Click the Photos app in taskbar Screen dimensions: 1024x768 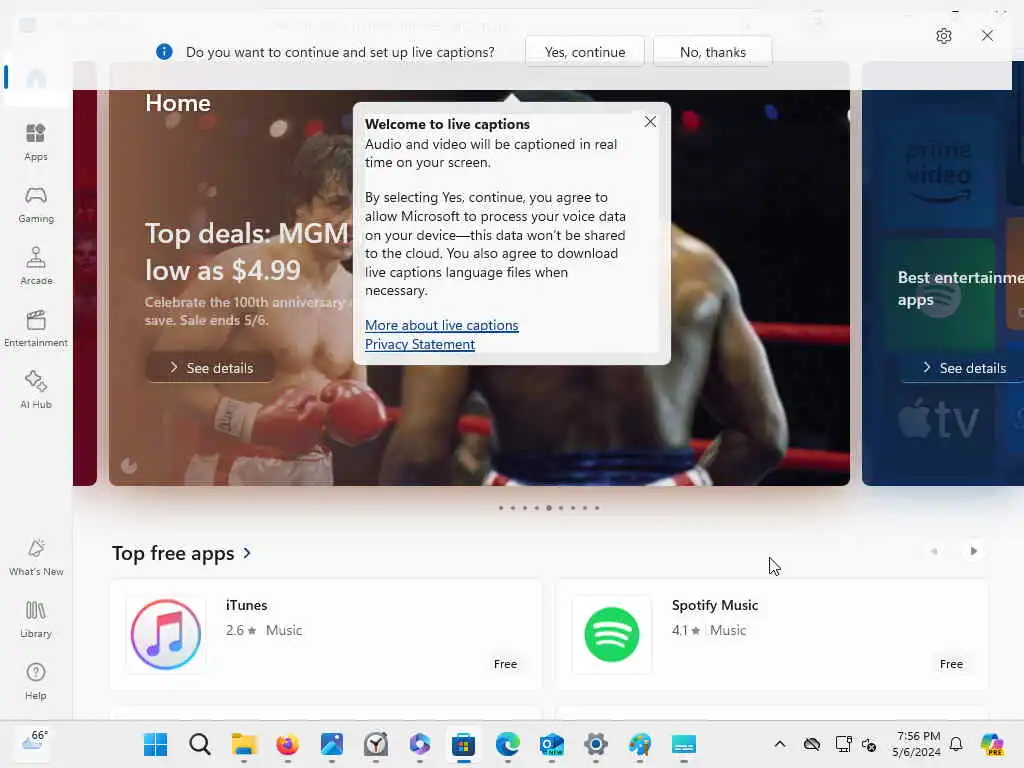332,744
